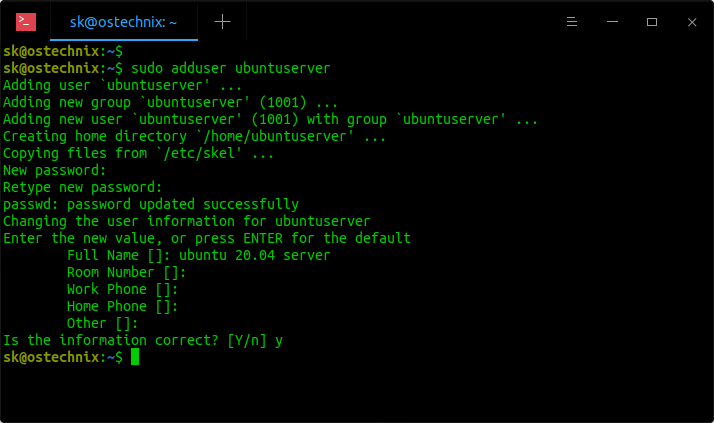Click the green cursor block at prompt
Viewport: 714px width, 423px height.
135,357
